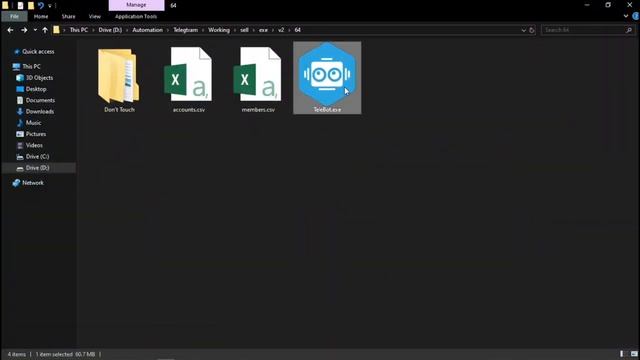Select the accounts.csv file icon
This screenshot has height=360, width=640.
click(x=189, y=74)
